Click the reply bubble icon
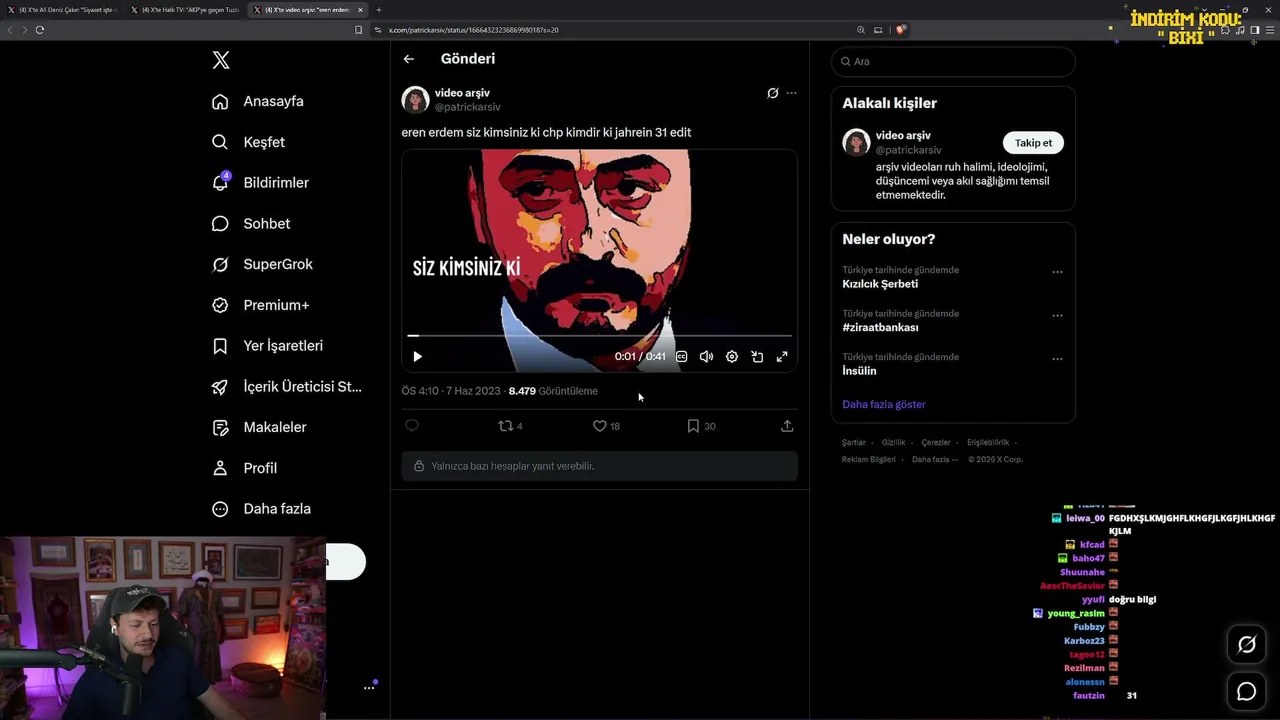The height and width of the screenshot is (720, 1280). click(411, 426)
